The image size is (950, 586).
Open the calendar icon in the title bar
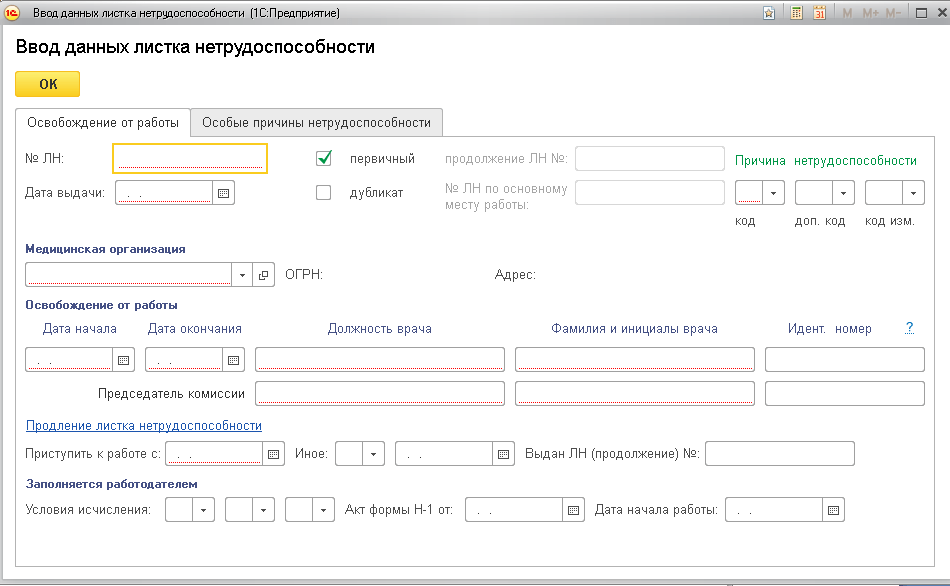820,13
